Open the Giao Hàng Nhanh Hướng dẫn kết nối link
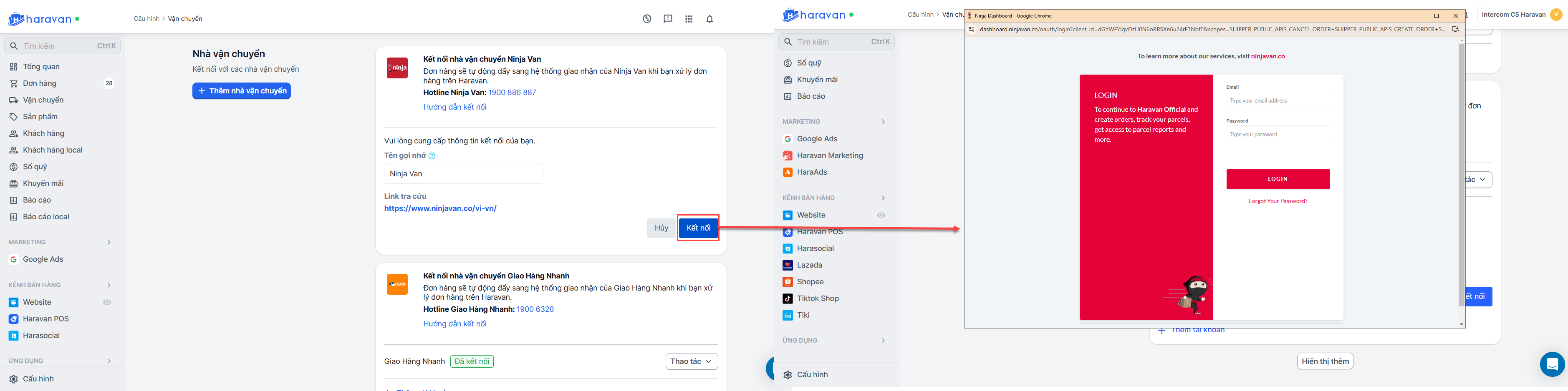1568x391 pixels. (x=454, y=324)
